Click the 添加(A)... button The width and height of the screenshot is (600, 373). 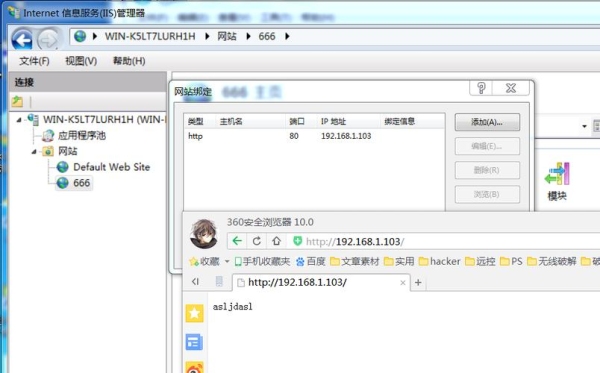tap(487, 122)
